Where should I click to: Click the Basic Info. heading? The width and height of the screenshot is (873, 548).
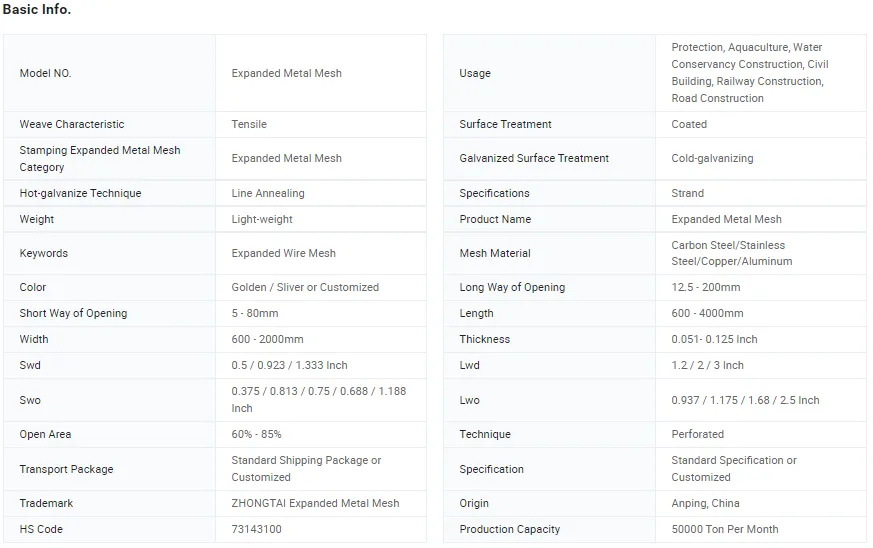click(x=37, y=10)
